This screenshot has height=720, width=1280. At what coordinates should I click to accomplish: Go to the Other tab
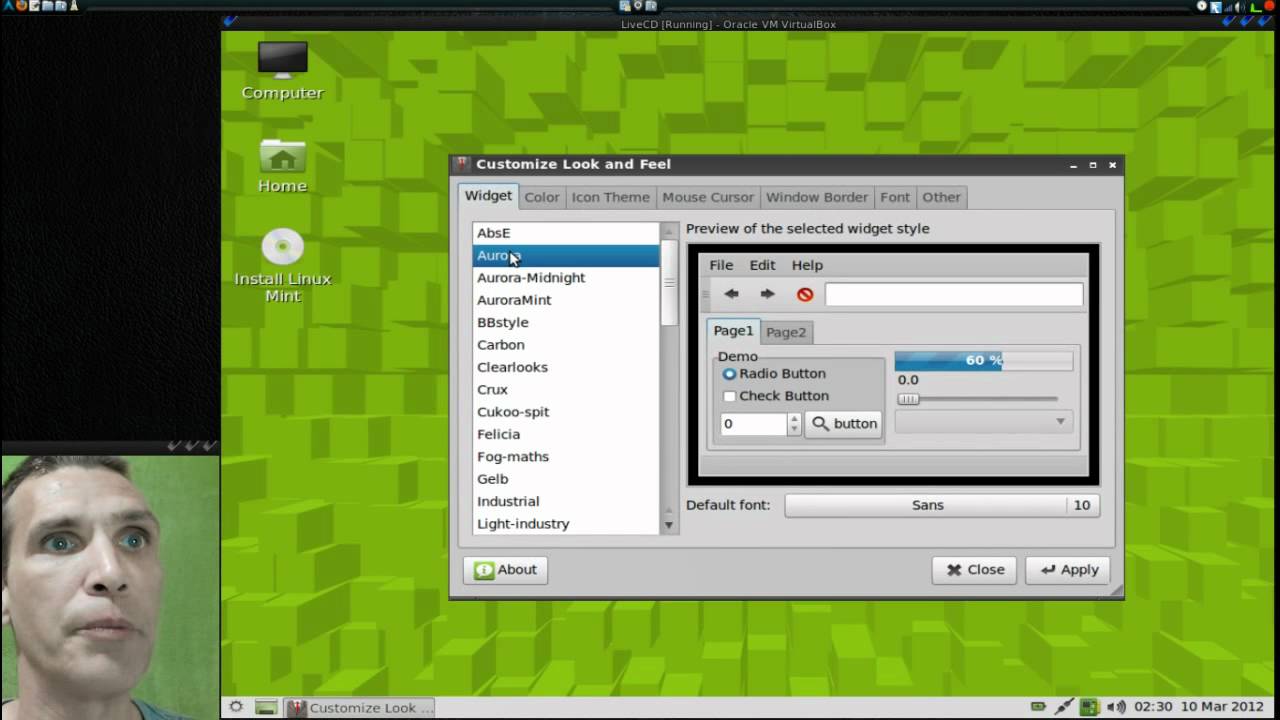[x=941, y=197]
